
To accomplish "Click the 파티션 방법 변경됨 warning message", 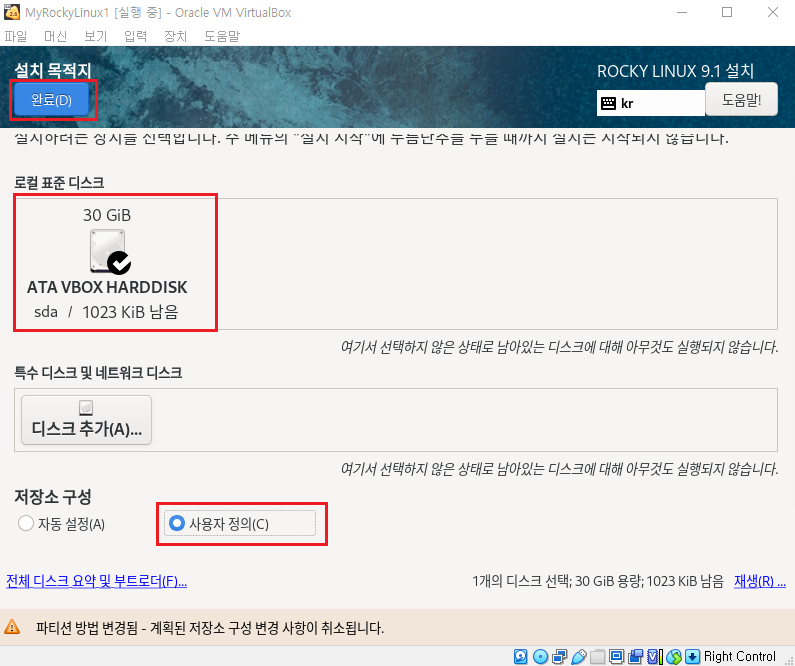I will (x=210, y=628).
